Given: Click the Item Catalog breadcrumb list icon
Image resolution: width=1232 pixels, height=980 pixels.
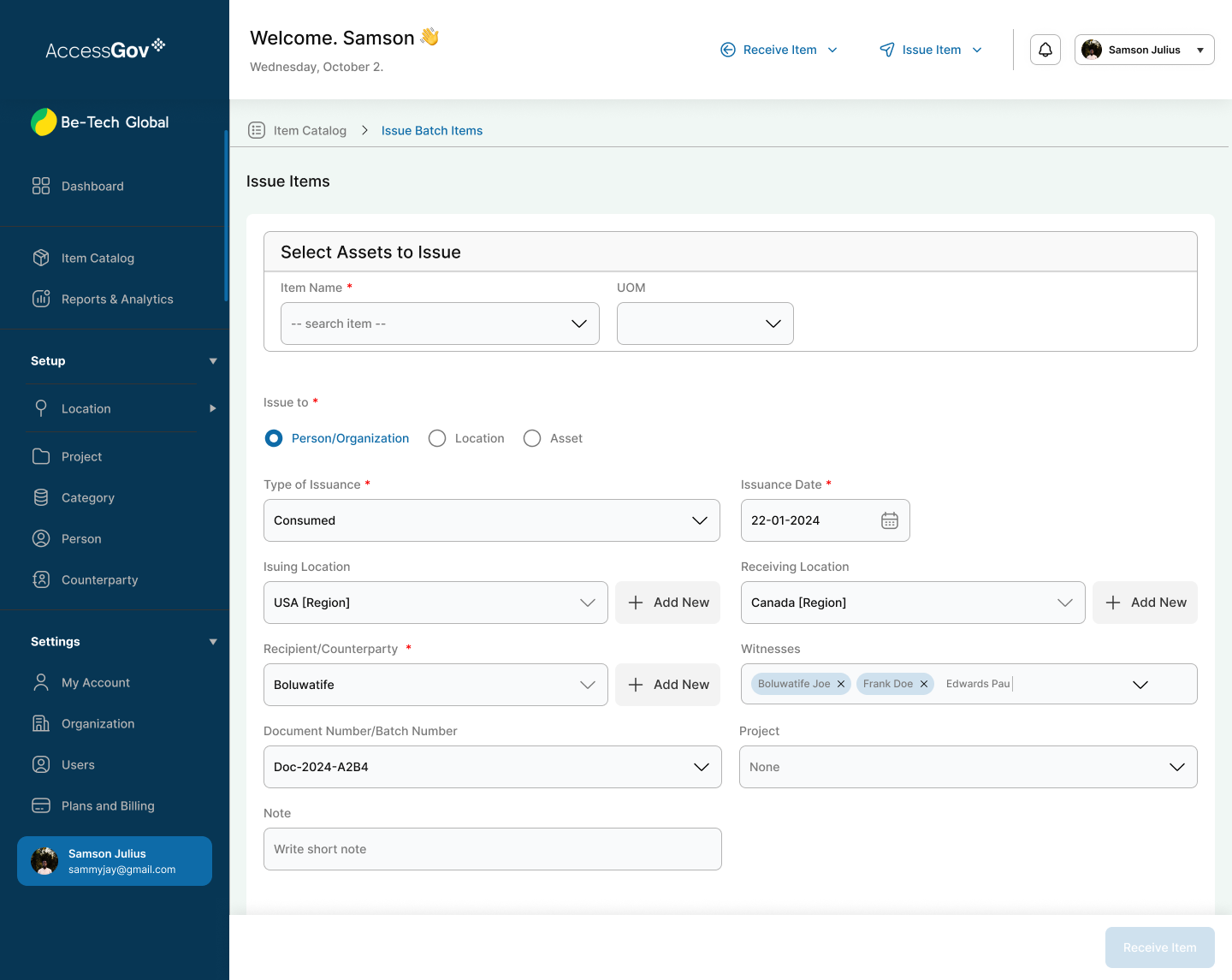Looking at the screenshot, I should point(257,130).
